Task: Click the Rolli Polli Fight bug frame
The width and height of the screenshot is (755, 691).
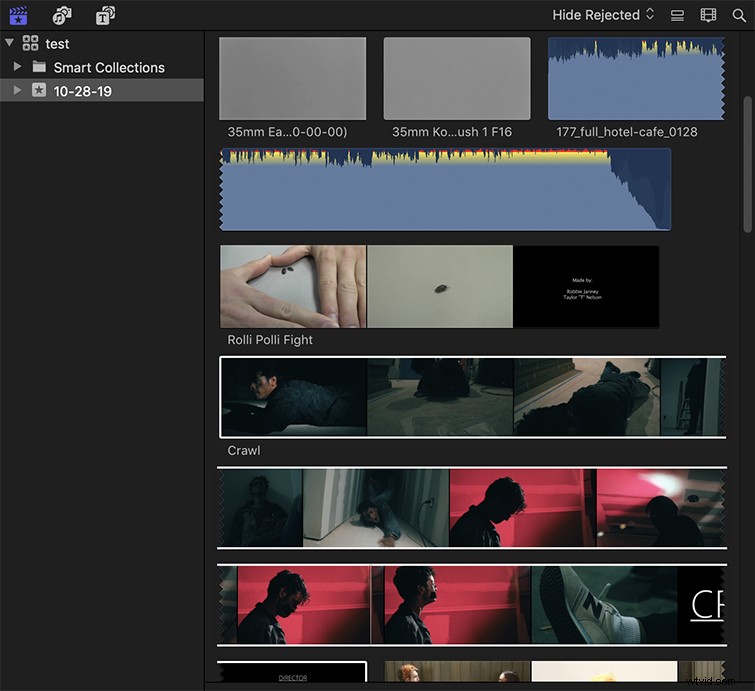Action: click(x=440, y=287)
